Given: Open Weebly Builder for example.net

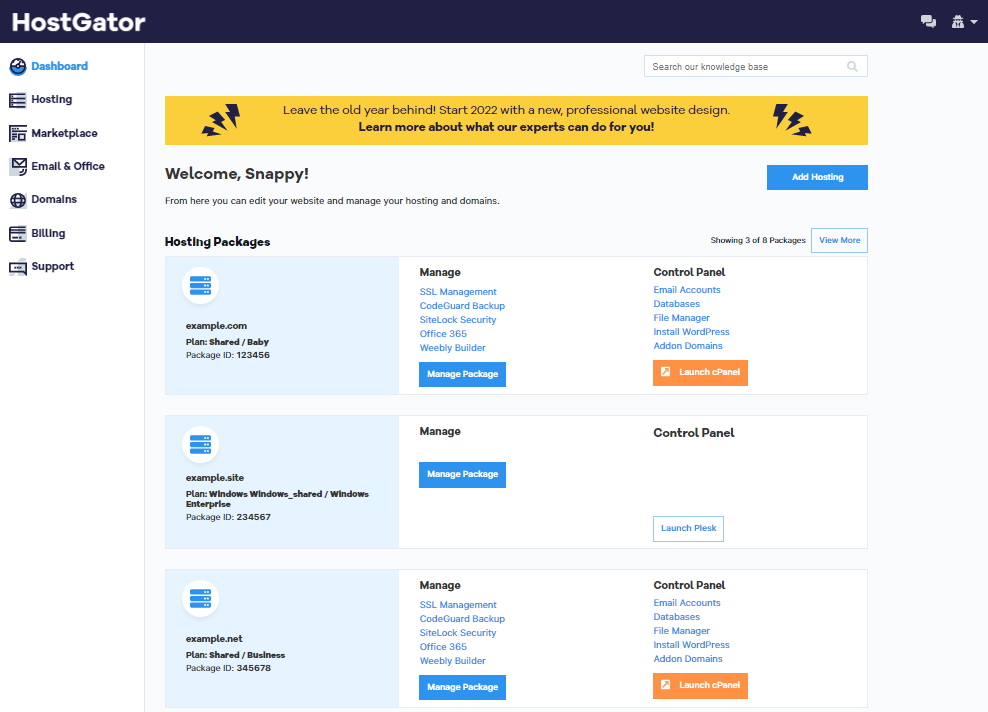Looking at the screenshot, I should [452, 661].
